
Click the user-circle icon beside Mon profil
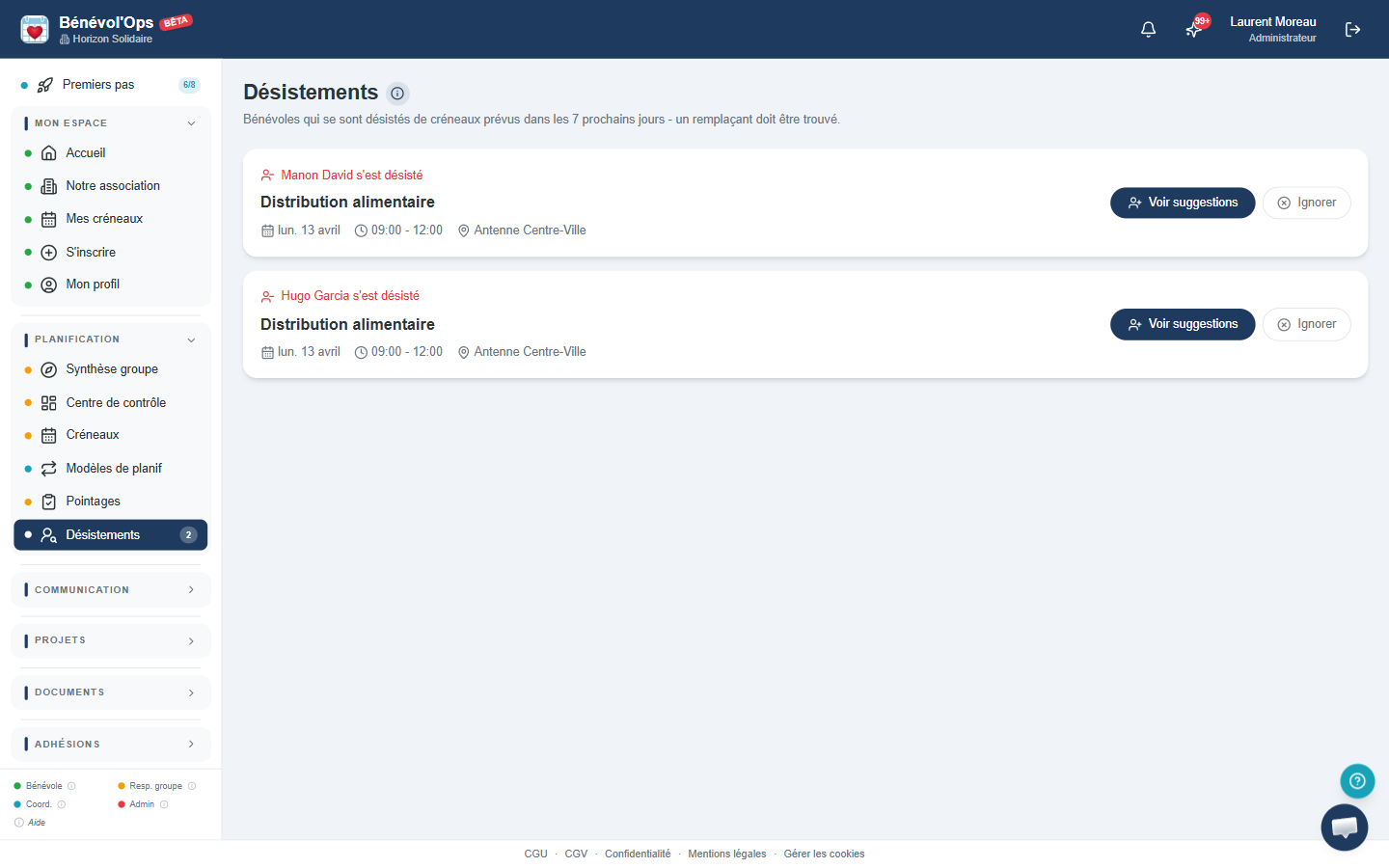(49, 285)
